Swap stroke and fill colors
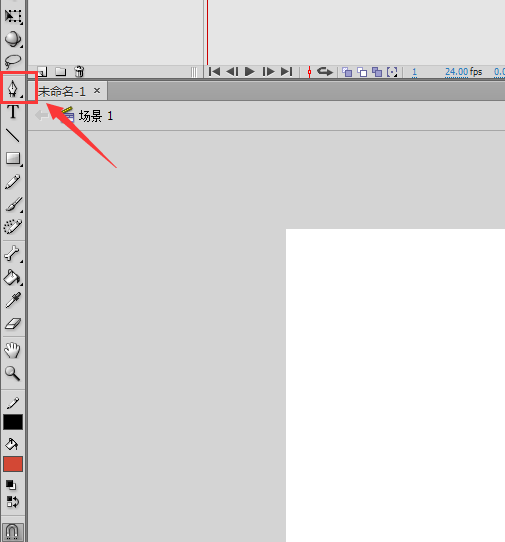Viewport: 505px width, 542px height. (x=13, y=502)
